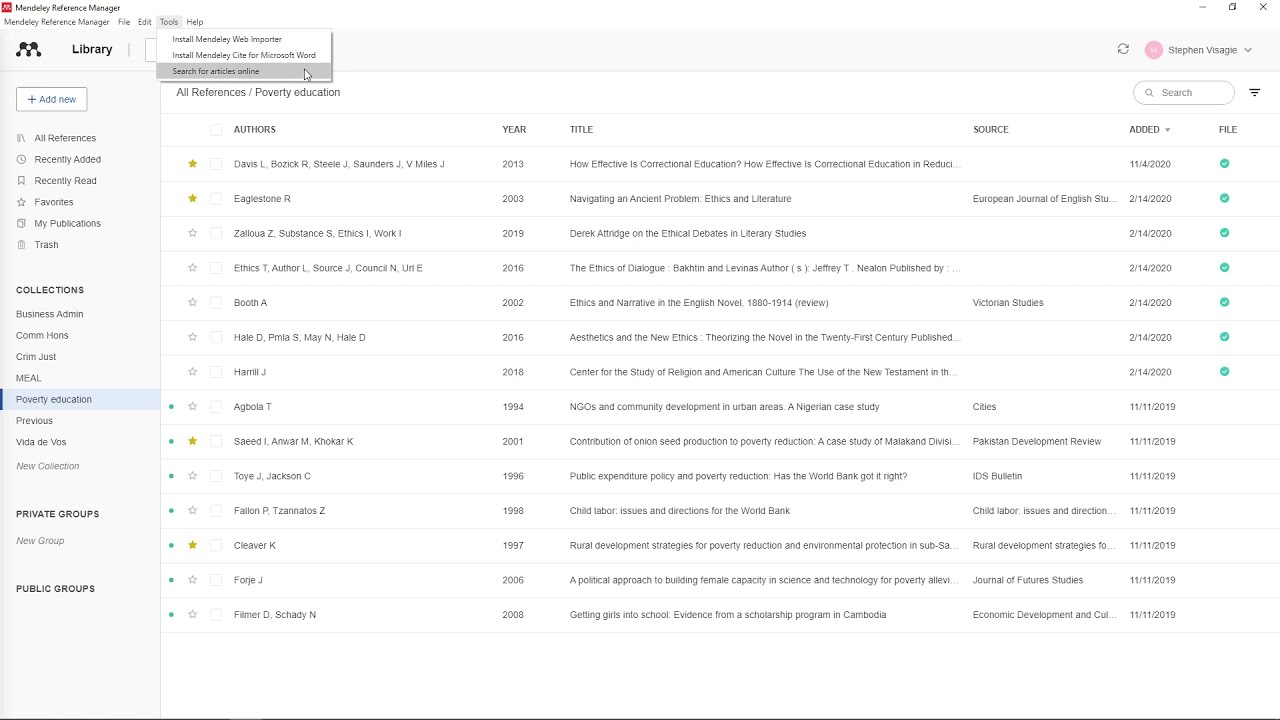Open the File menu
Viewport: 1280px width, 720px height.
pos(124,22)
